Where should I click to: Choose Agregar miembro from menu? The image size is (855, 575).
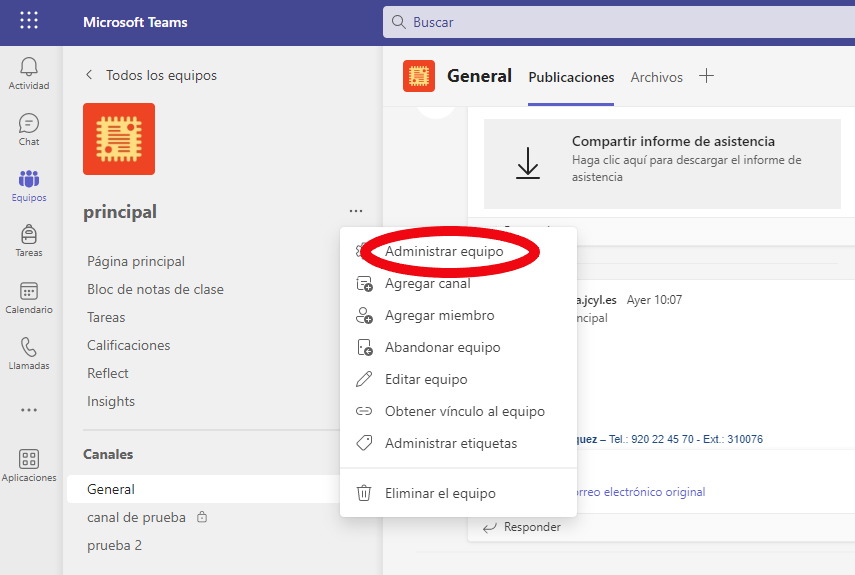[458, 316]
